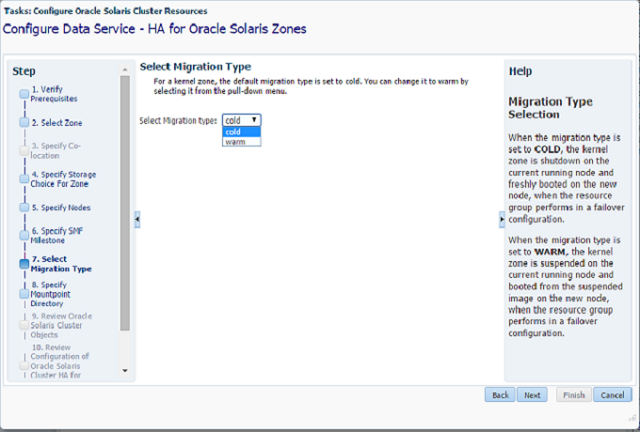Choose the warm option in list

242,142
